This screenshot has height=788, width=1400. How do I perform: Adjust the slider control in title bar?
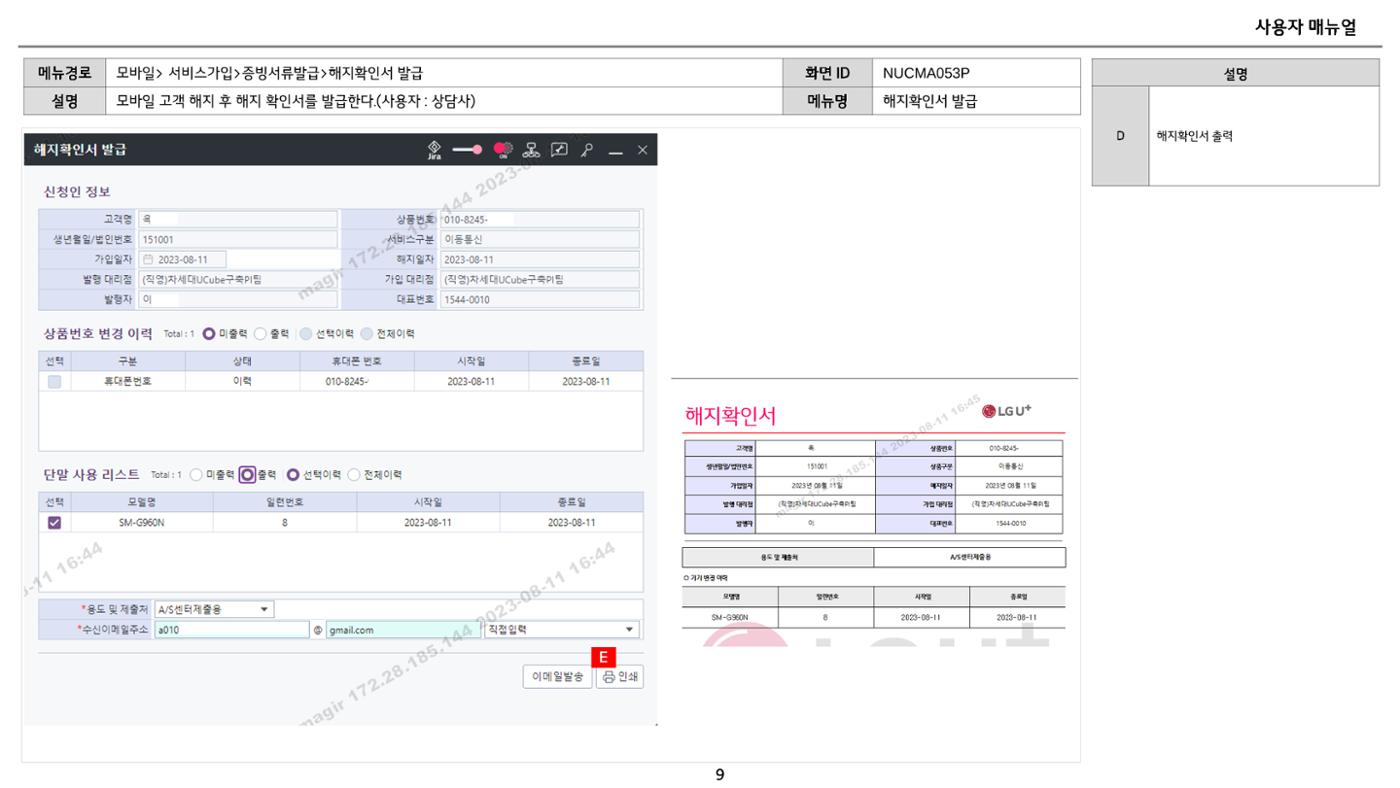(467, 150)
